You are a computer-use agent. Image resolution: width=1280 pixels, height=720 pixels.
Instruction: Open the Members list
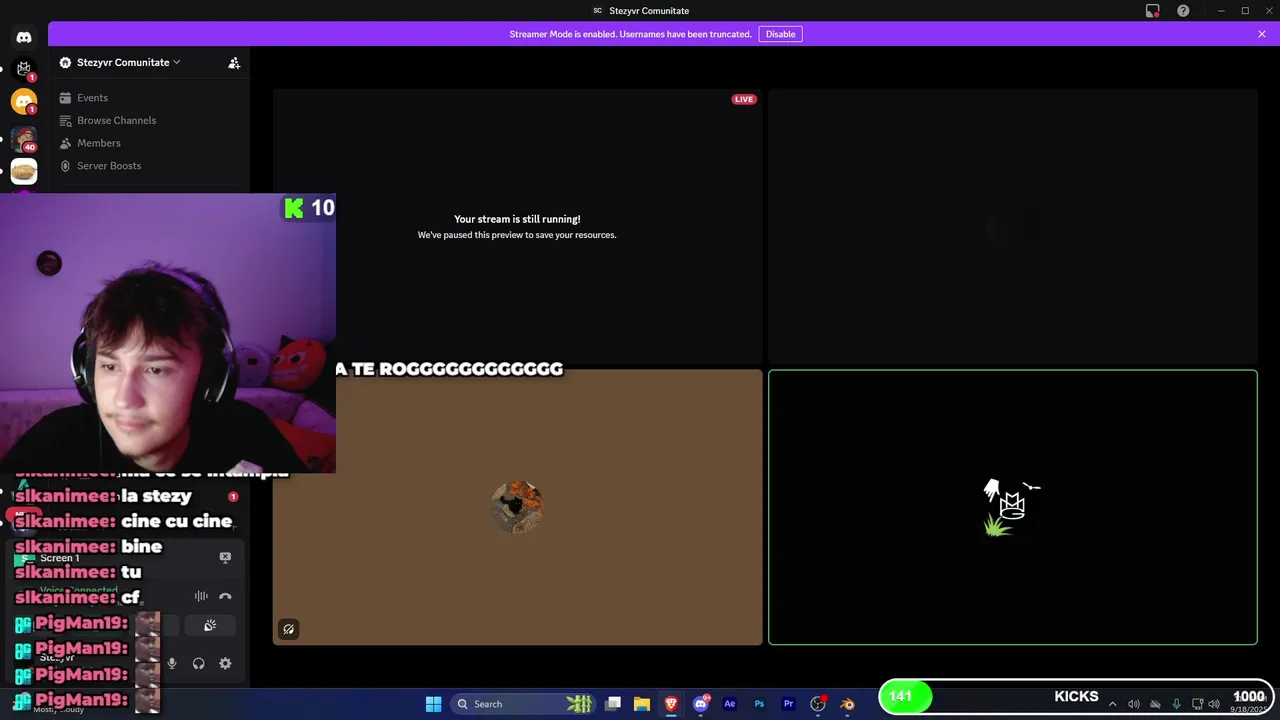point(98,143)
